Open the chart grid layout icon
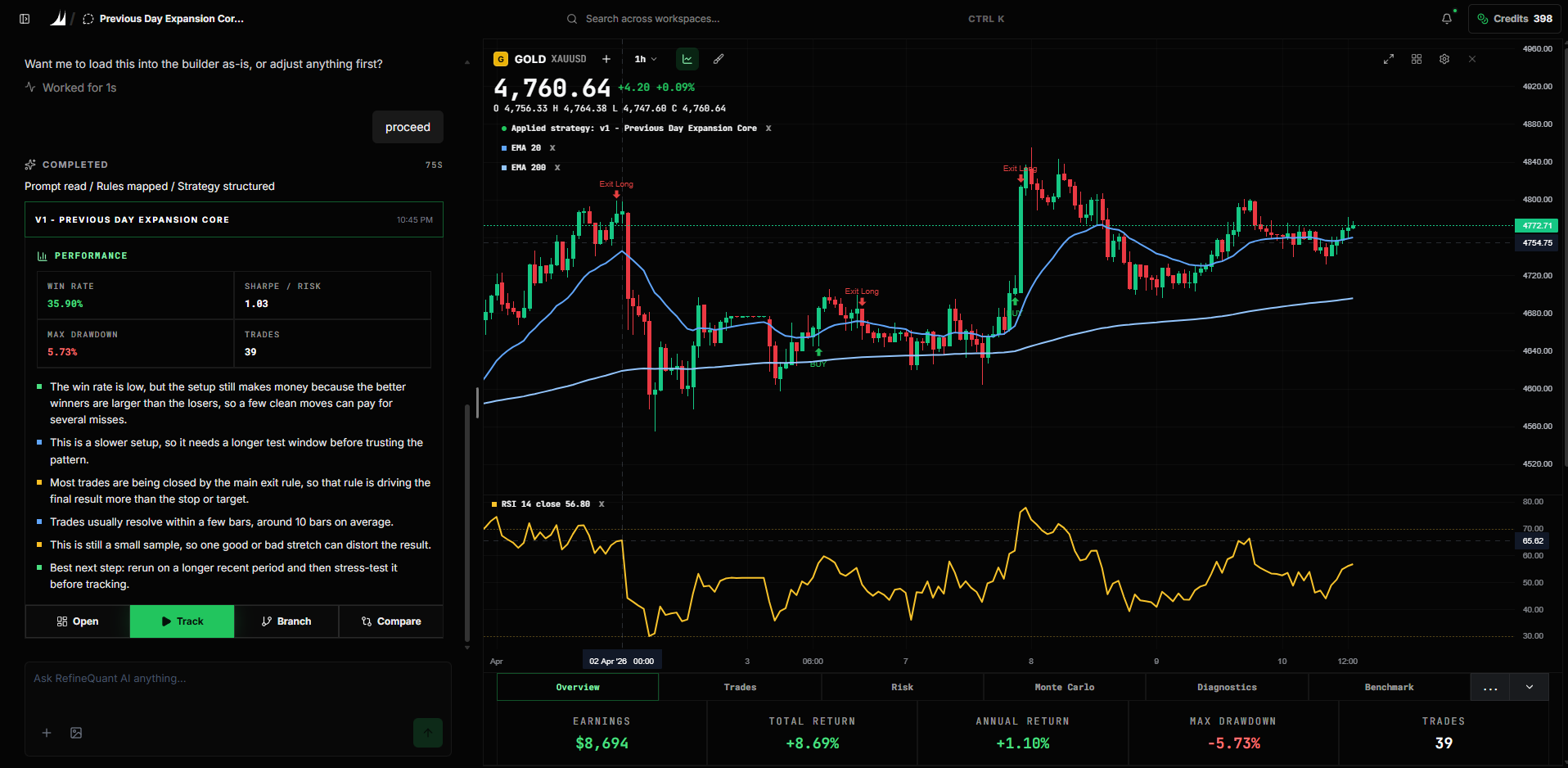The image size is (1568, 768). tap(1417, 59)
